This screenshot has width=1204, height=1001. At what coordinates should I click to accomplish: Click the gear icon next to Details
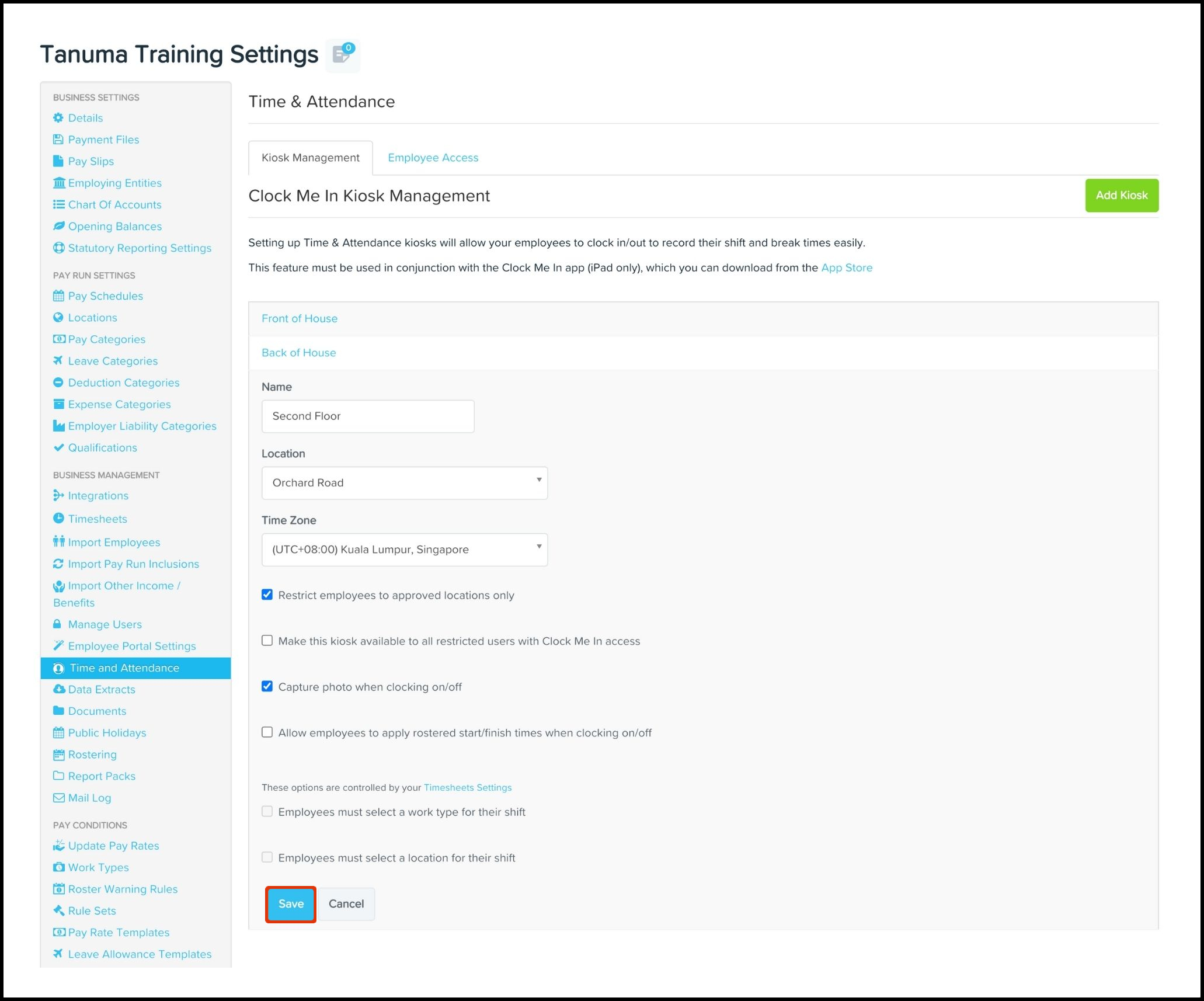(x=58, y=118)
